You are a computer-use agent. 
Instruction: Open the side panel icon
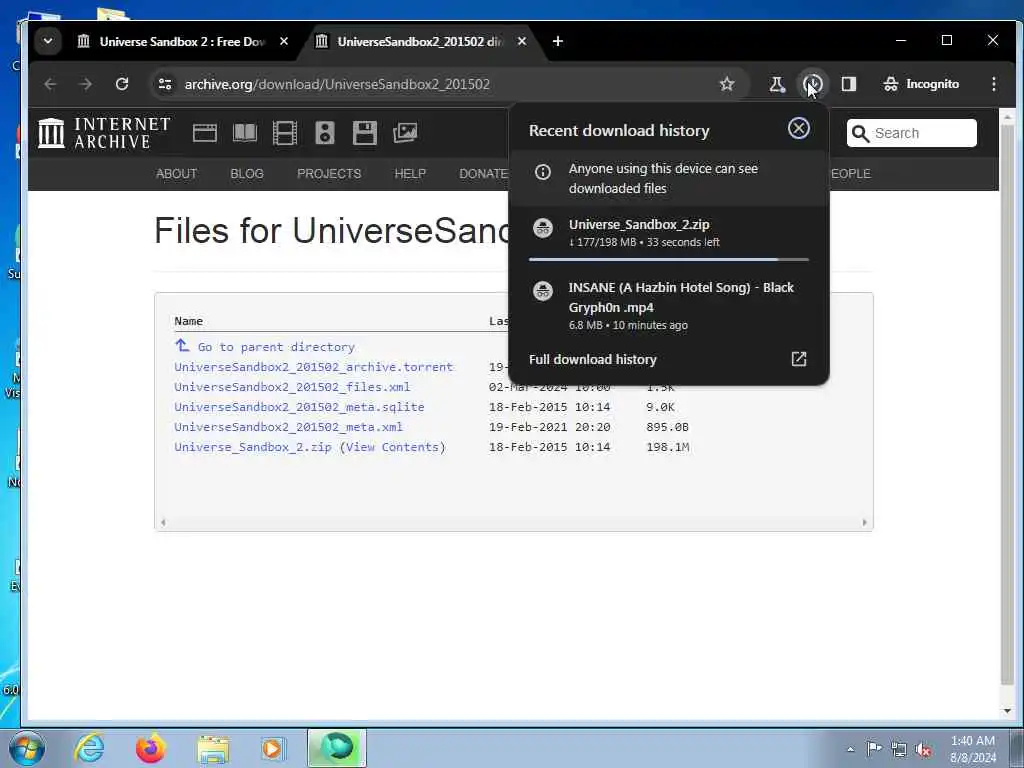click(x=849, y=84)
